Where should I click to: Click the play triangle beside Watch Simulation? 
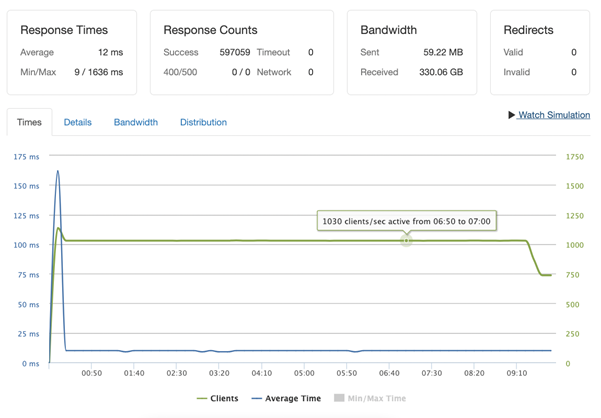[512, 115]
